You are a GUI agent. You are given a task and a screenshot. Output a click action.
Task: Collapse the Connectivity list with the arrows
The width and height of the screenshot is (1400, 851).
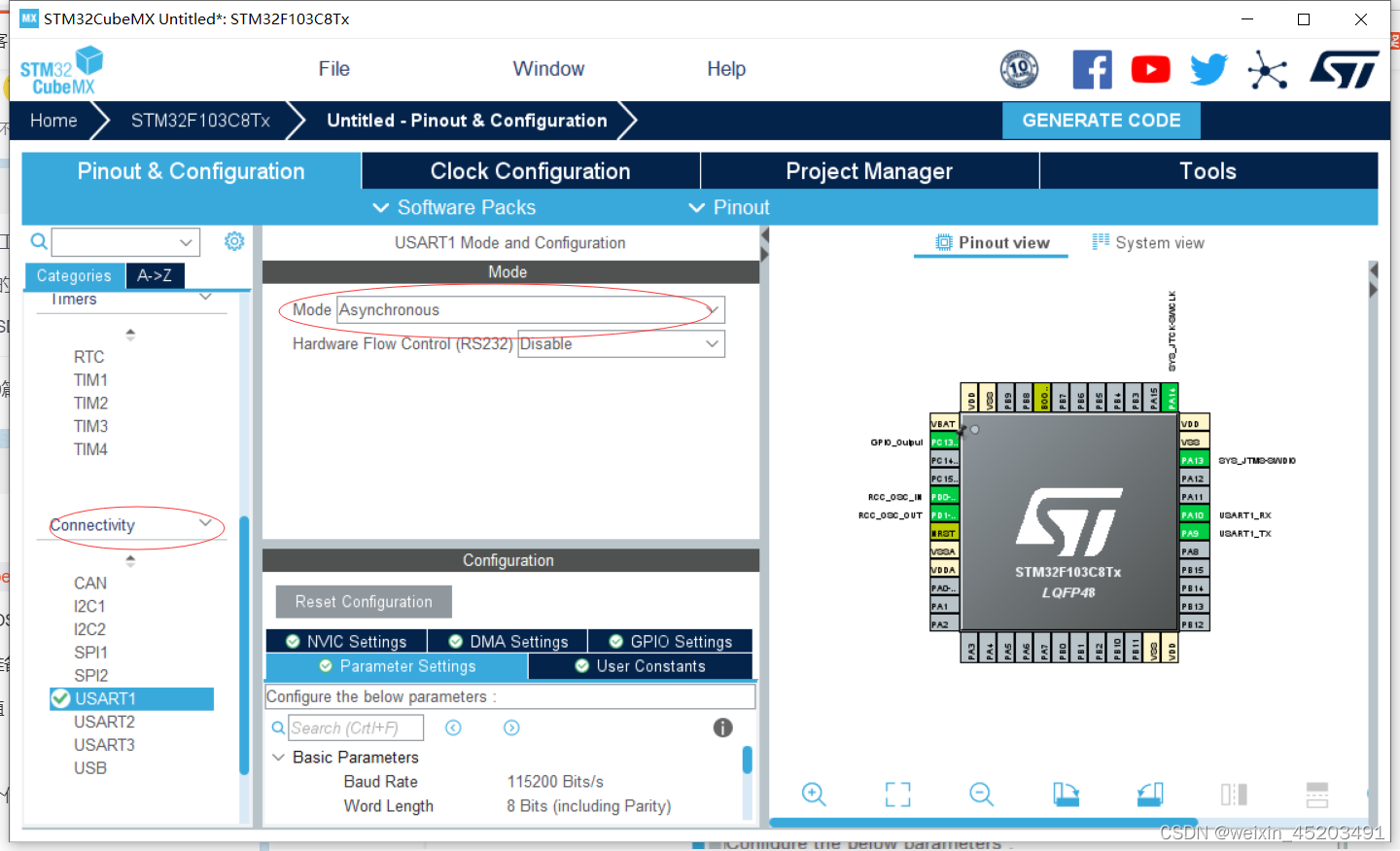130,560
